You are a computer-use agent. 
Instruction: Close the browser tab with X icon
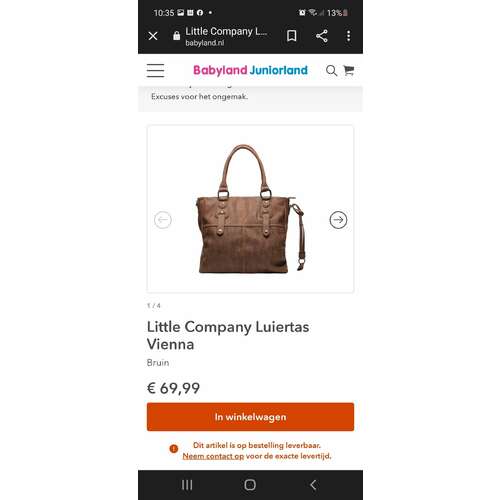[x=153, y=36]
